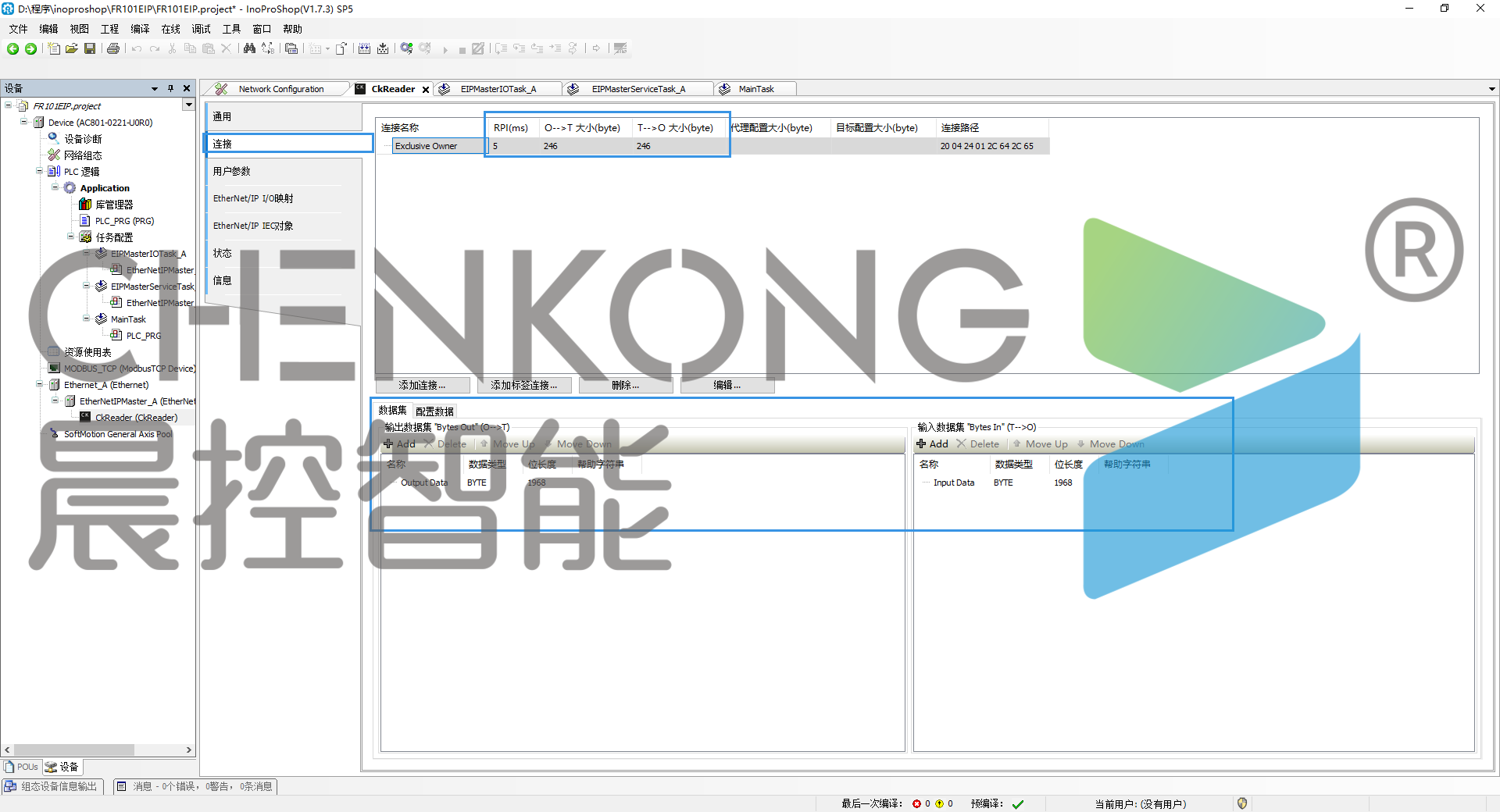Viewport: 1500px width, 812px height.
Task: Select the 配置数据 tab
Action: pos(434,411)
